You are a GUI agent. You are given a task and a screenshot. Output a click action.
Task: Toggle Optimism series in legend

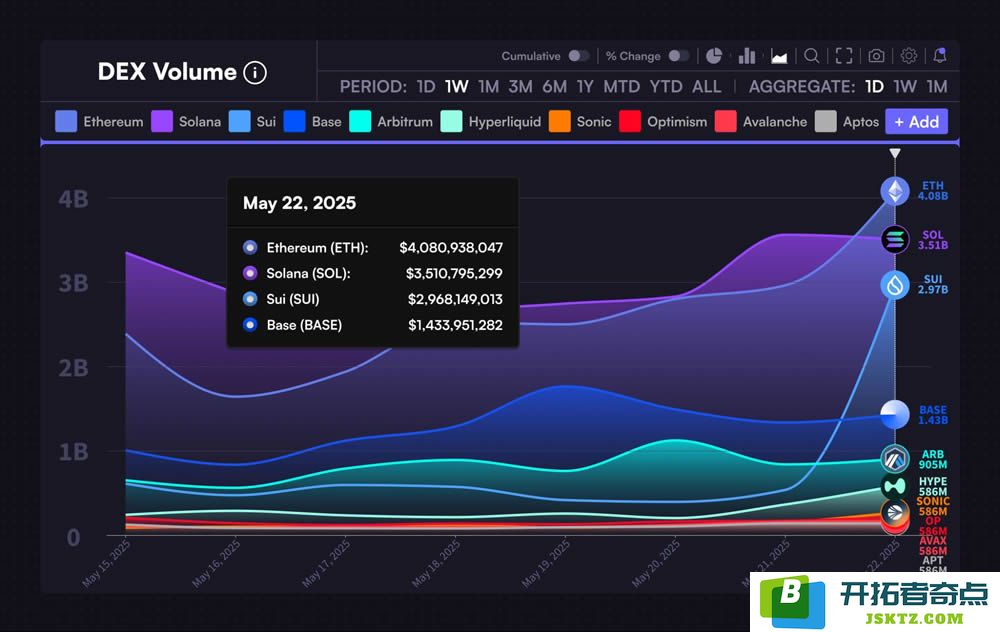point(663,121)
